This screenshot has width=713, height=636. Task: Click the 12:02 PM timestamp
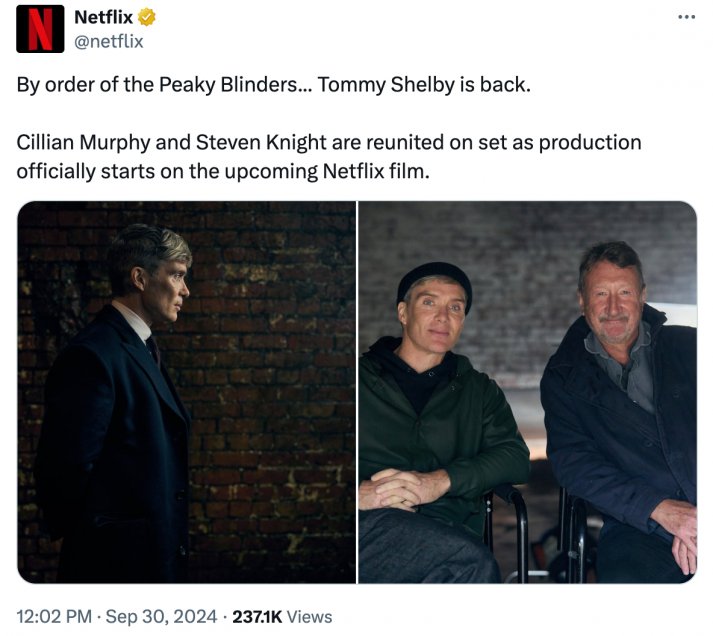click(x=52, y=617)
